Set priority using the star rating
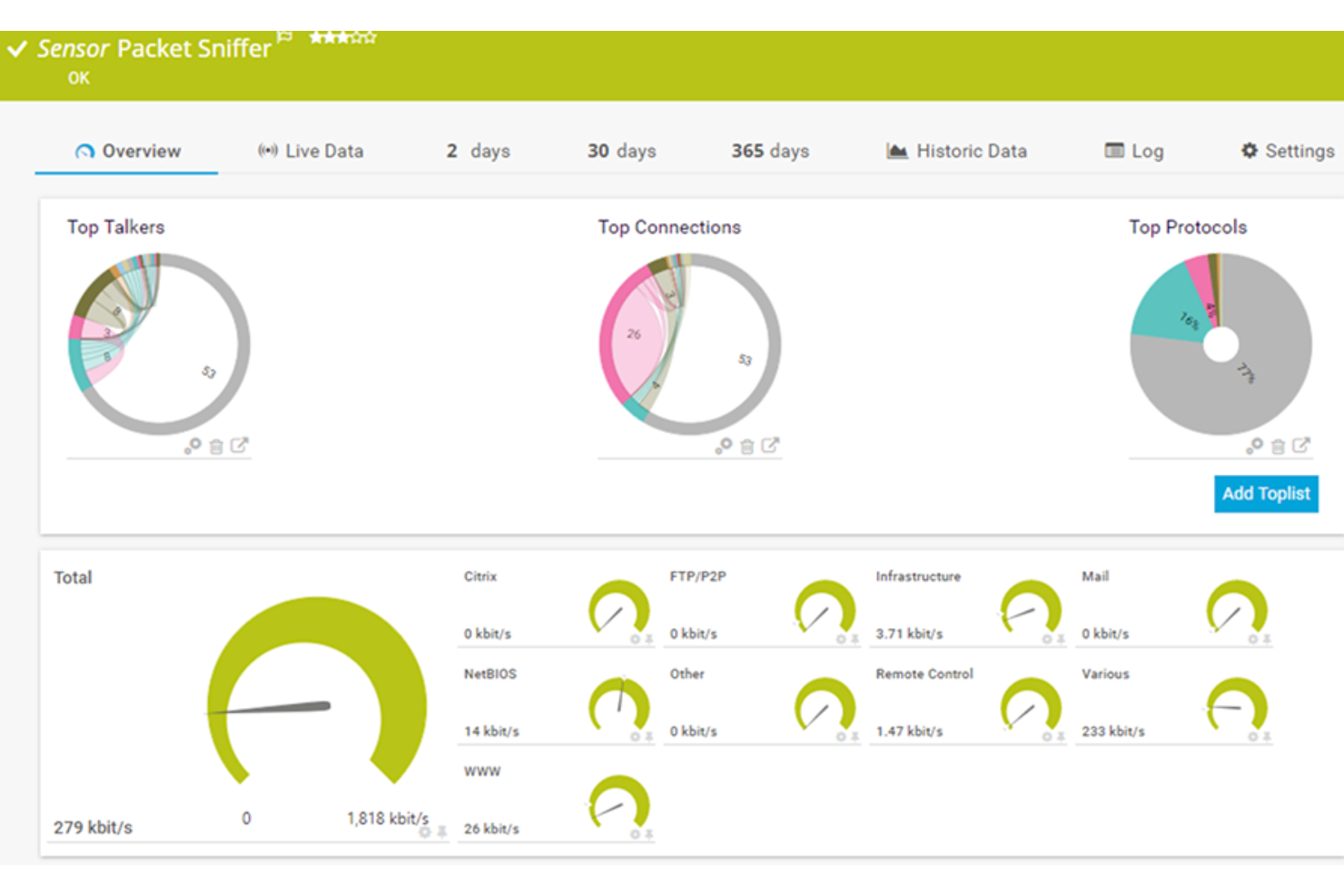The height and width of the screenshot is (896, 1344). pos(342,37)
